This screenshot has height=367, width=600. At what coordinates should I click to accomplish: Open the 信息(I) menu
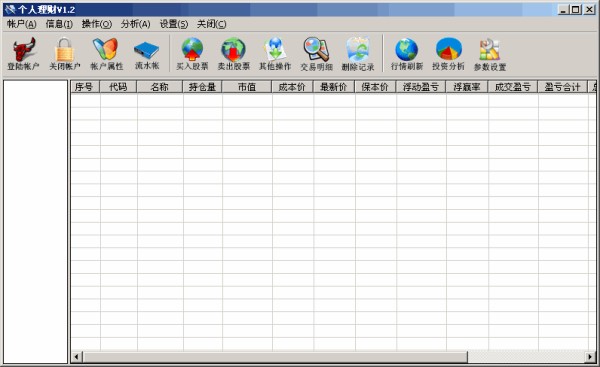[x=59, y=24]
